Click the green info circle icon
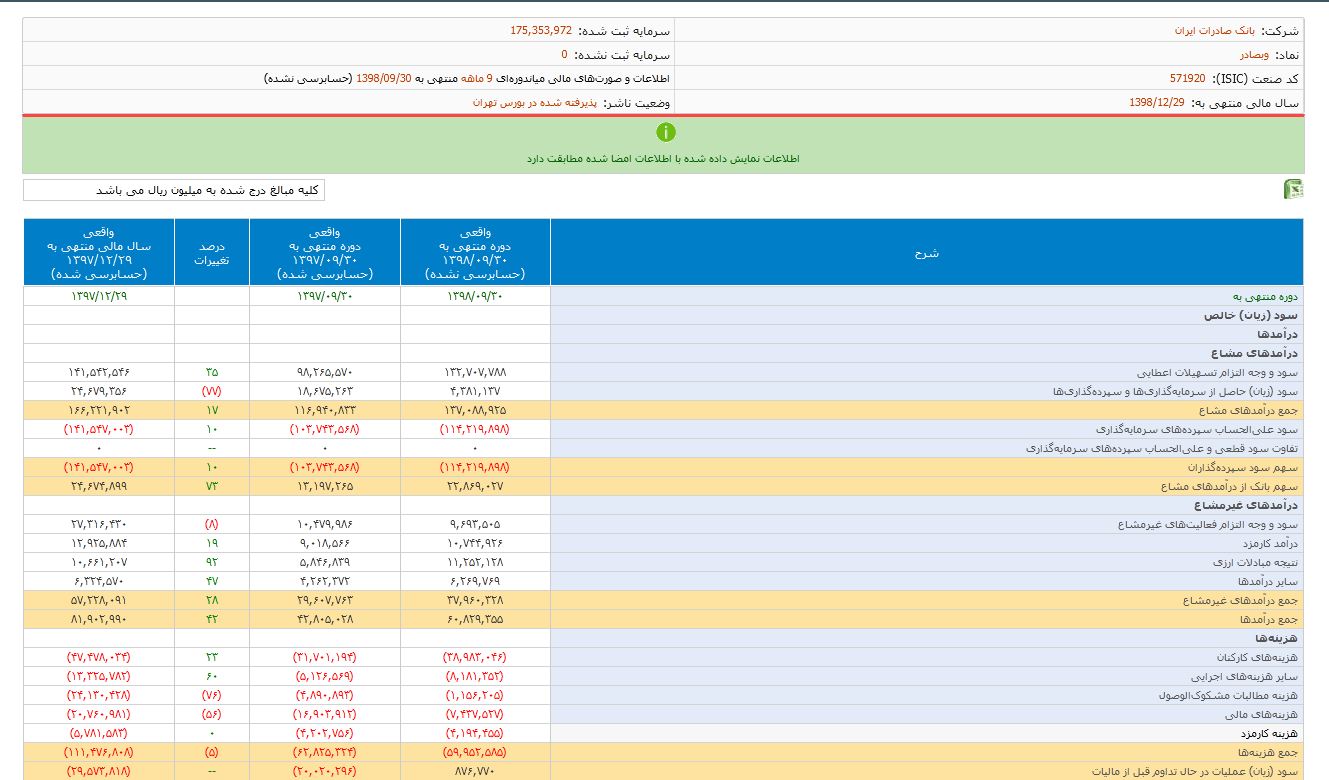 666,132
